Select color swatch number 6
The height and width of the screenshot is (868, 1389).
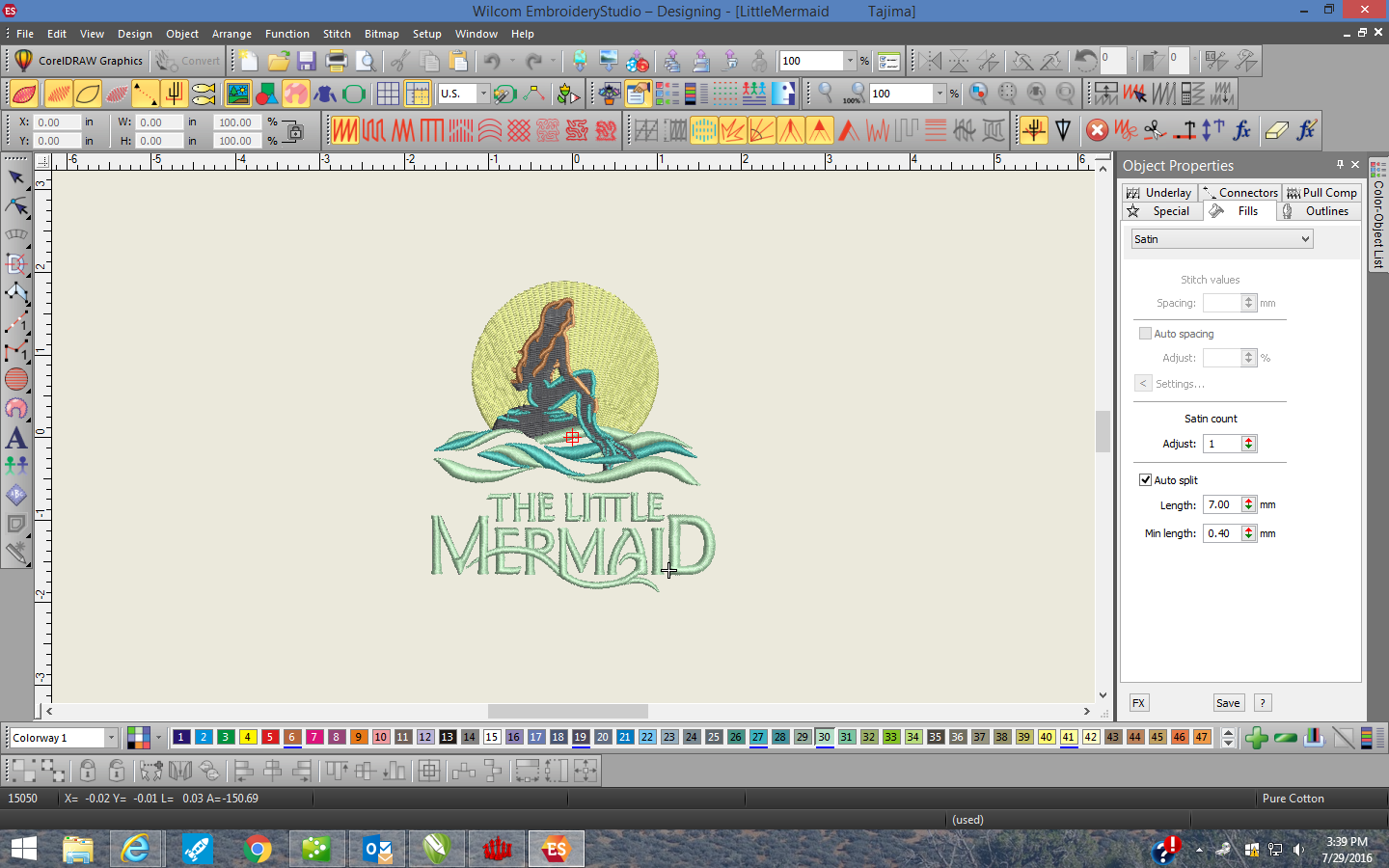291,737
